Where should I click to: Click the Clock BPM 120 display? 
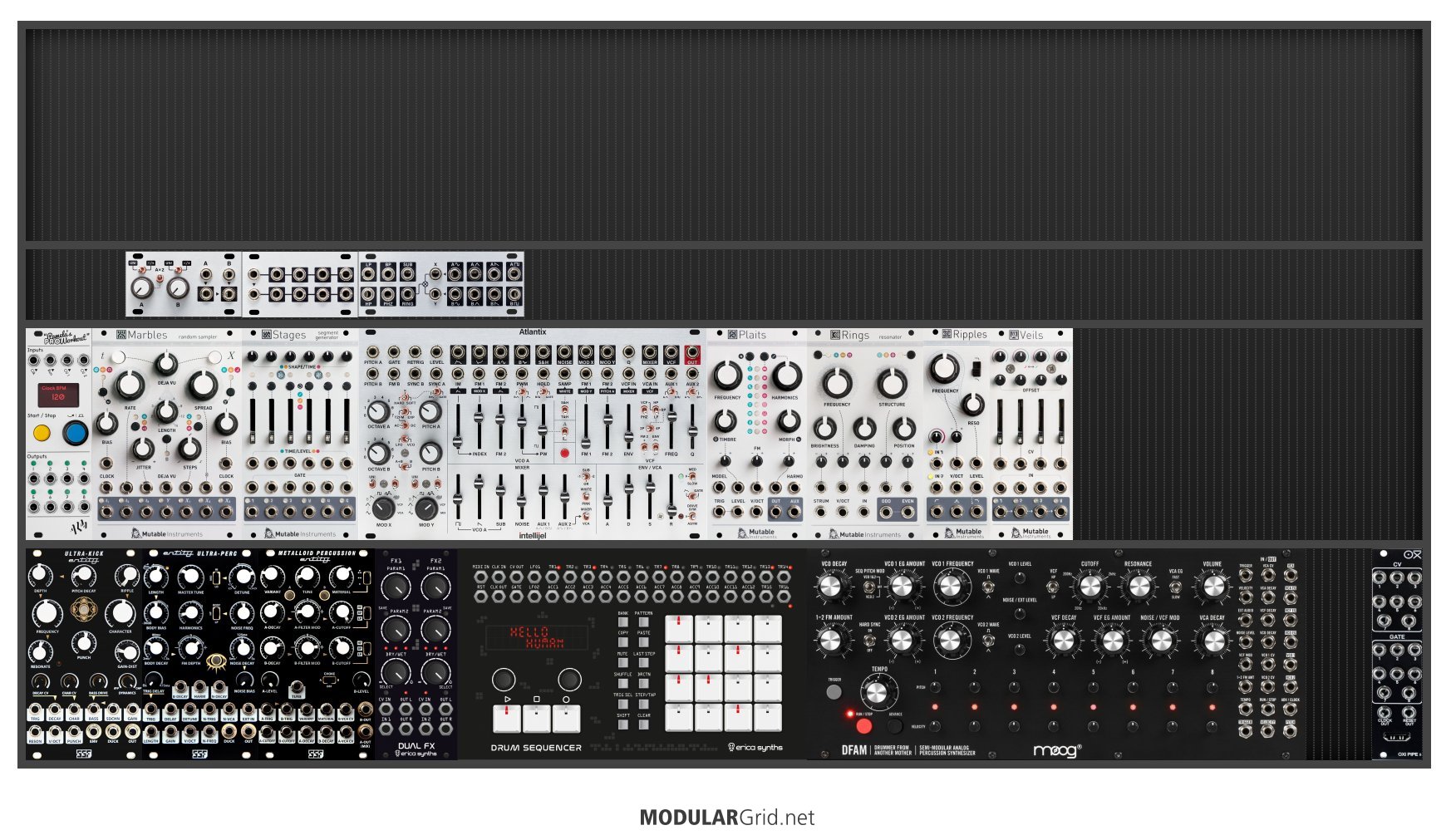pyautogui.click(x=58, y=395)
